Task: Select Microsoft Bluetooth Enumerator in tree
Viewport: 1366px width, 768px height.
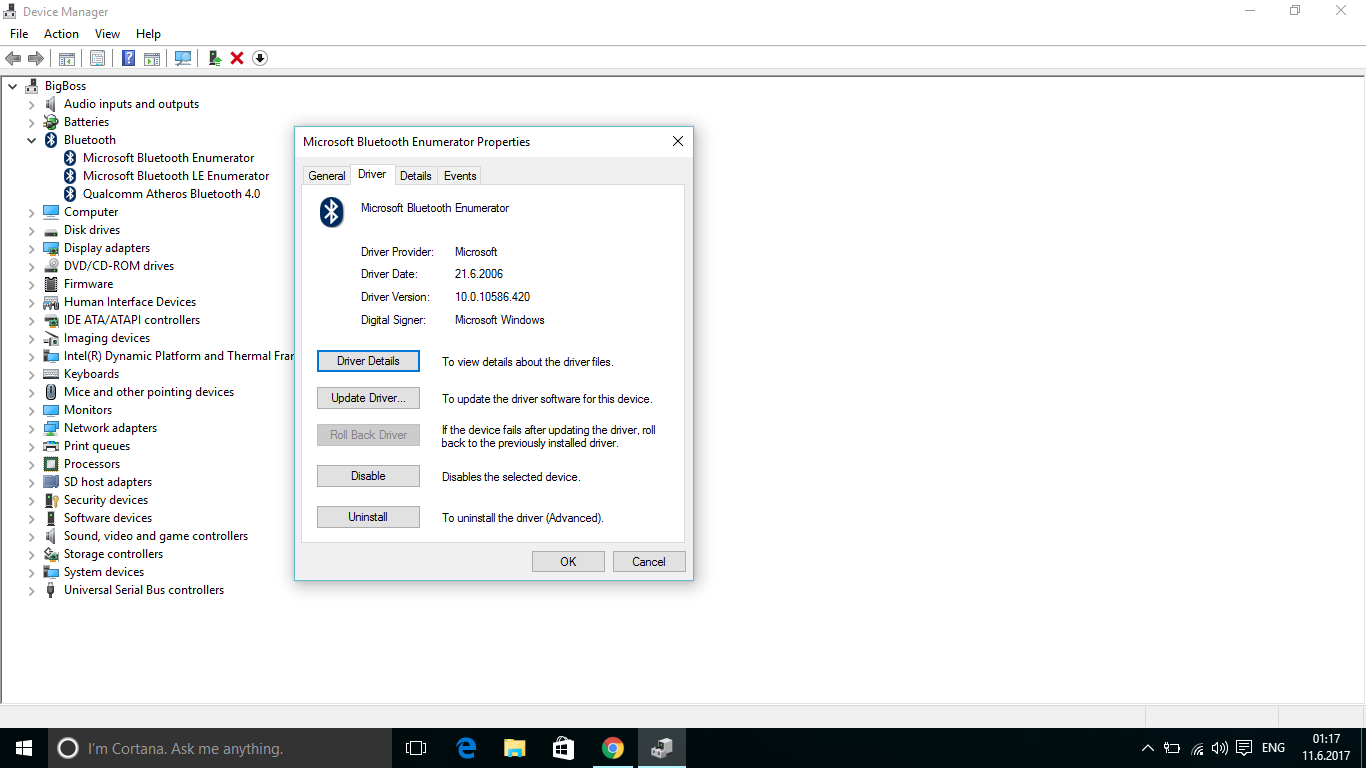Action: (168, 158)
